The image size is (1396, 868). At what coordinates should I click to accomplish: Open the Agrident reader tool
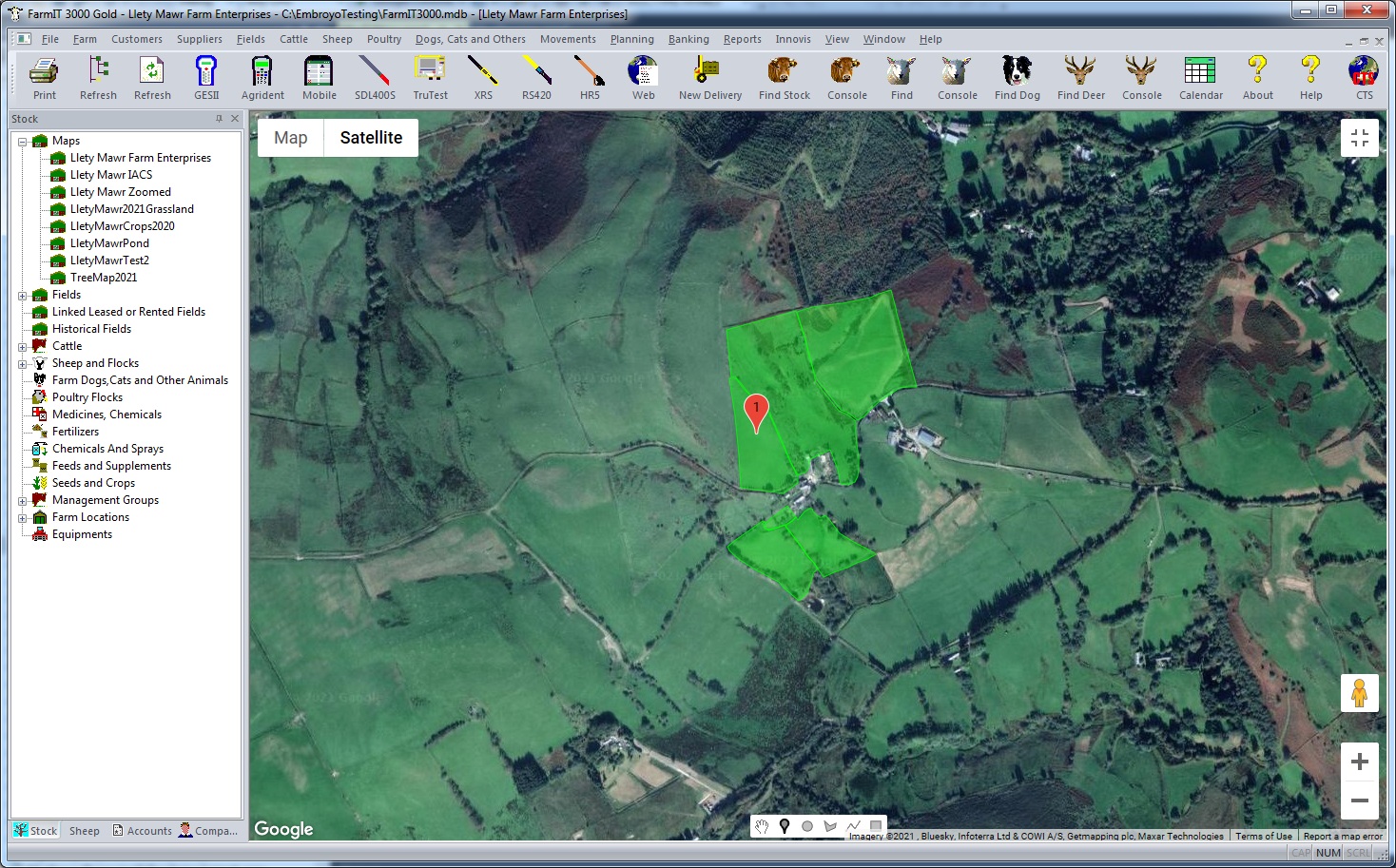pos(262,77)
